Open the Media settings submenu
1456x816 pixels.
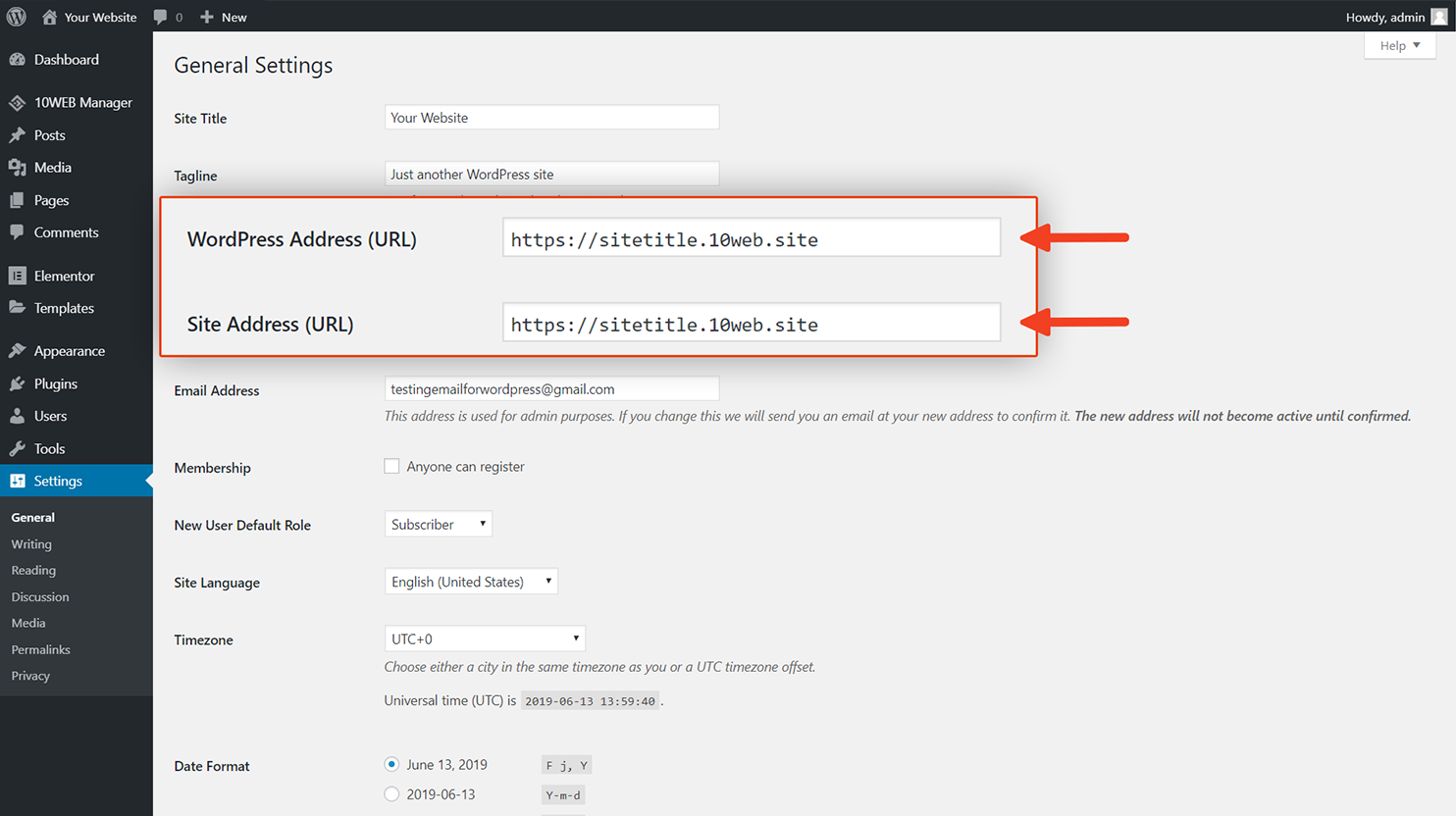coord(28,623)
